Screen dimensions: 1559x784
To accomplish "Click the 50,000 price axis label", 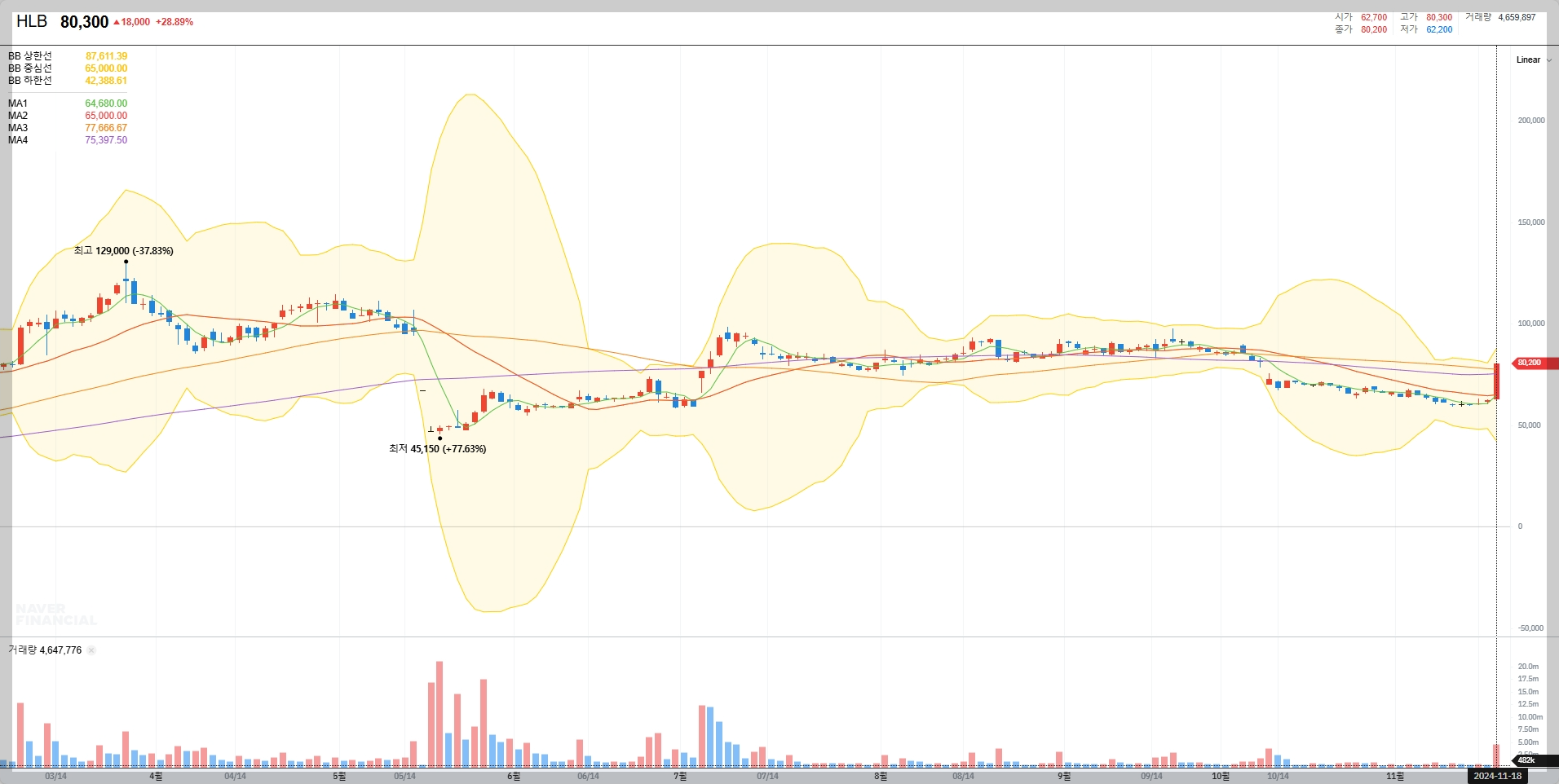I will pyautogui.click(x=1530, y=425).
